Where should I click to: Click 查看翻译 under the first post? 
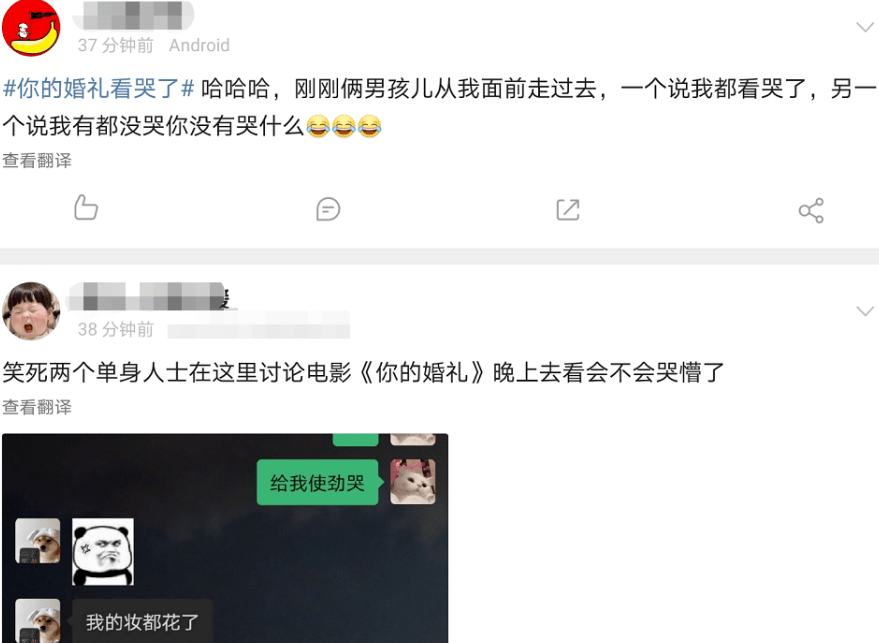tap(37, 160)
